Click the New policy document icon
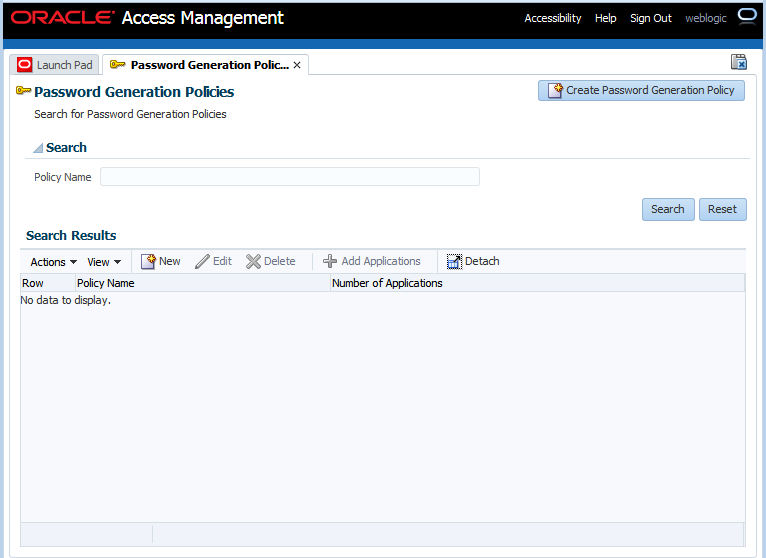The width and height of the screenshot is (766, 558). pyautogui.click(x=148, y=261)
